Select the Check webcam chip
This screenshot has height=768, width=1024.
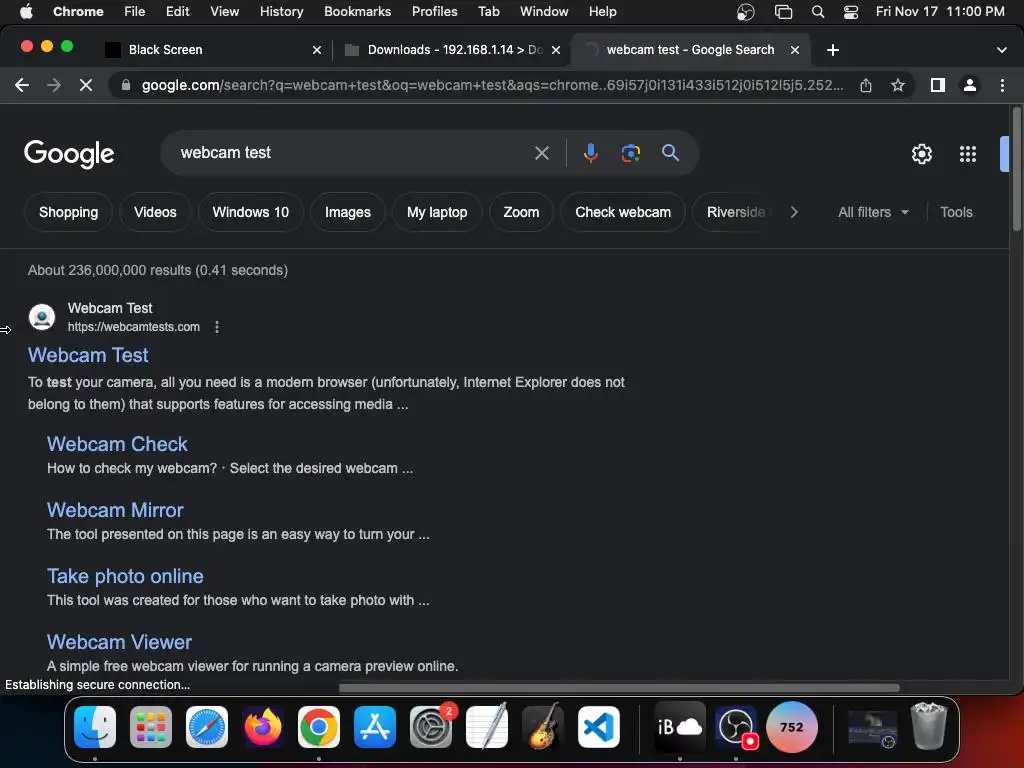point(623,212)
